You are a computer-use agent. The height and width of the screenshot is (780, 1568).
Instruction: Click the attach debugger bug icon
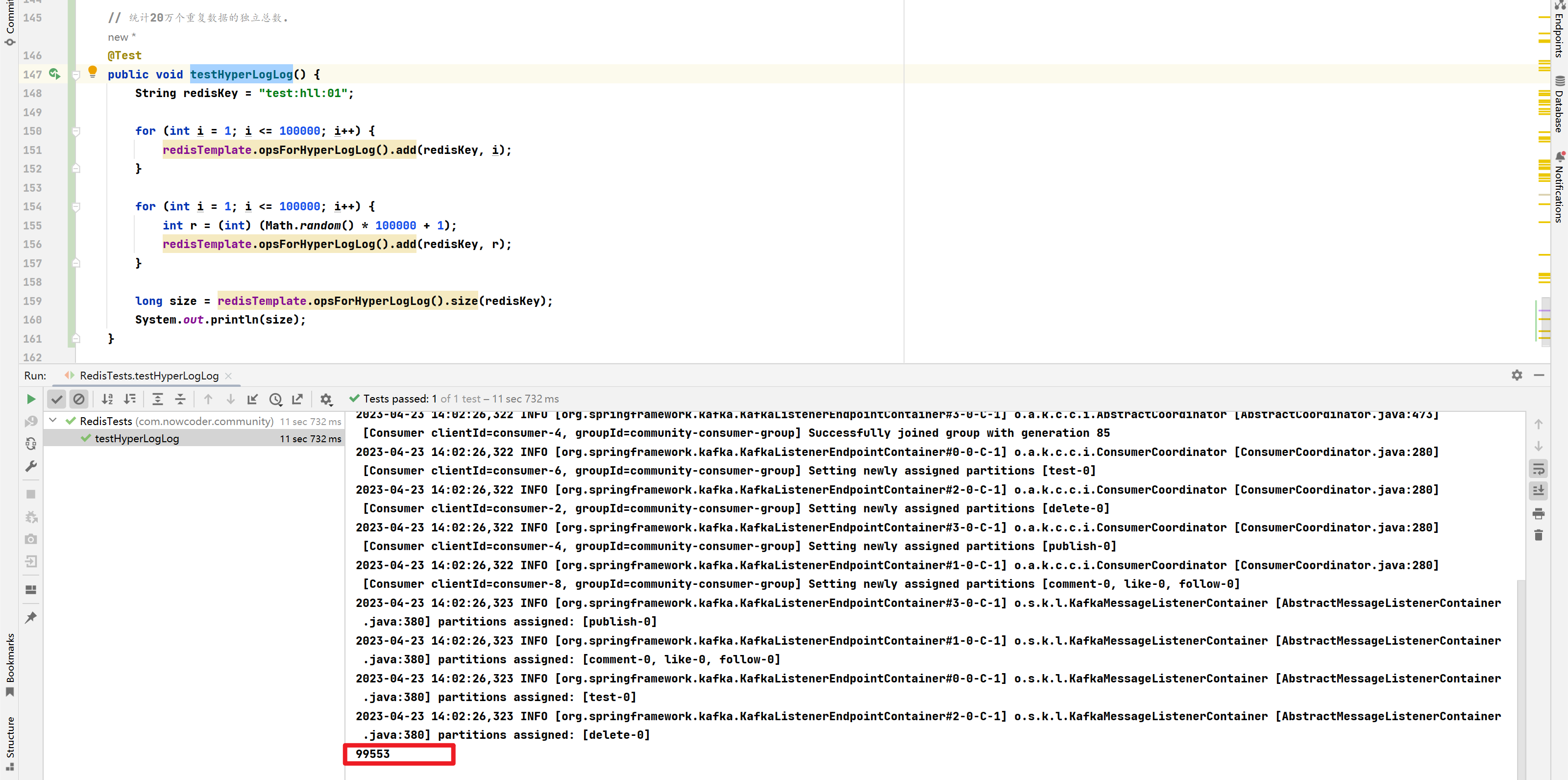click(x=31, y=517)
